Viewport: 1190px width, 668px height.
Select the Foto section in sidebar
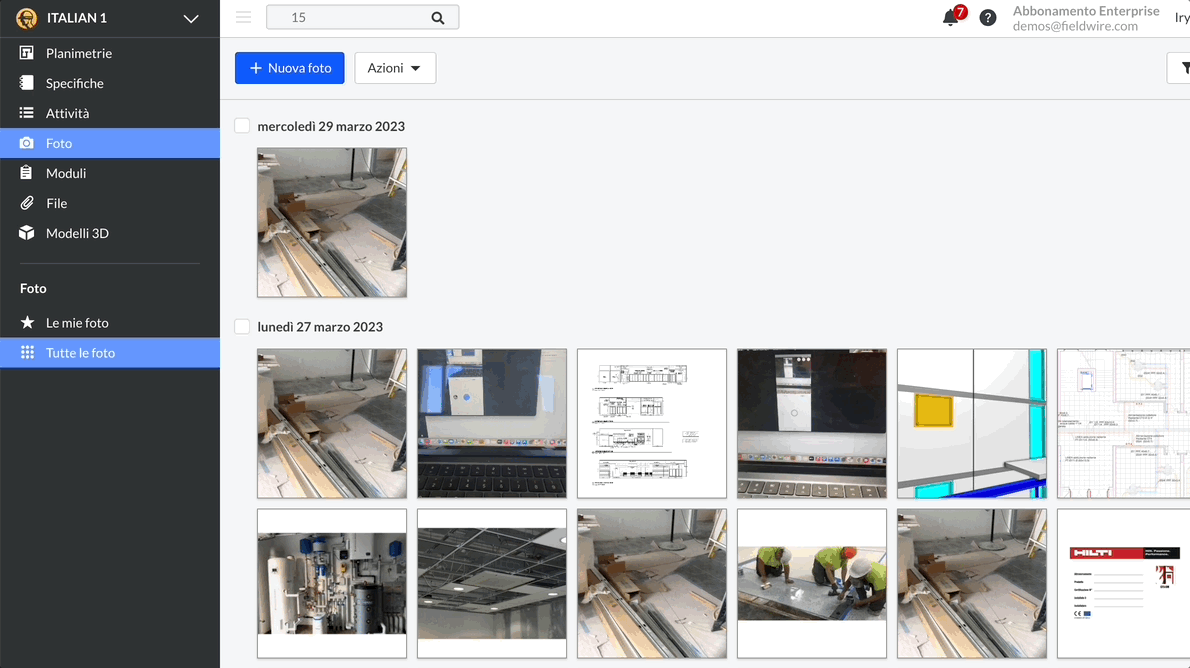(x=57, y=143)
